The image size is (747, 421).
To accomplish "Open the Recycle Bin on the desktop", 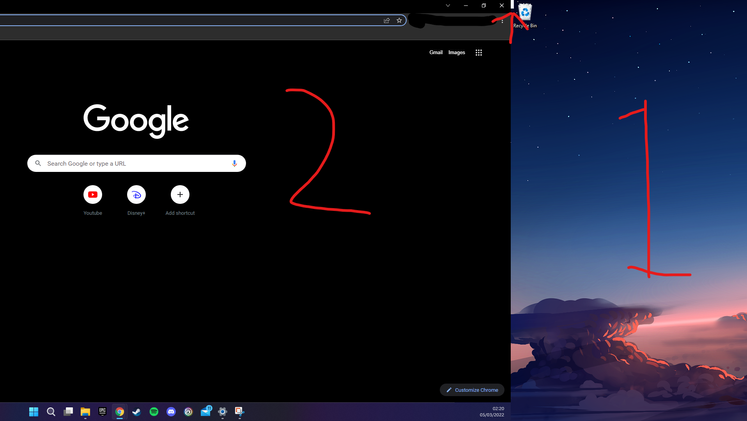I will 525,15.
